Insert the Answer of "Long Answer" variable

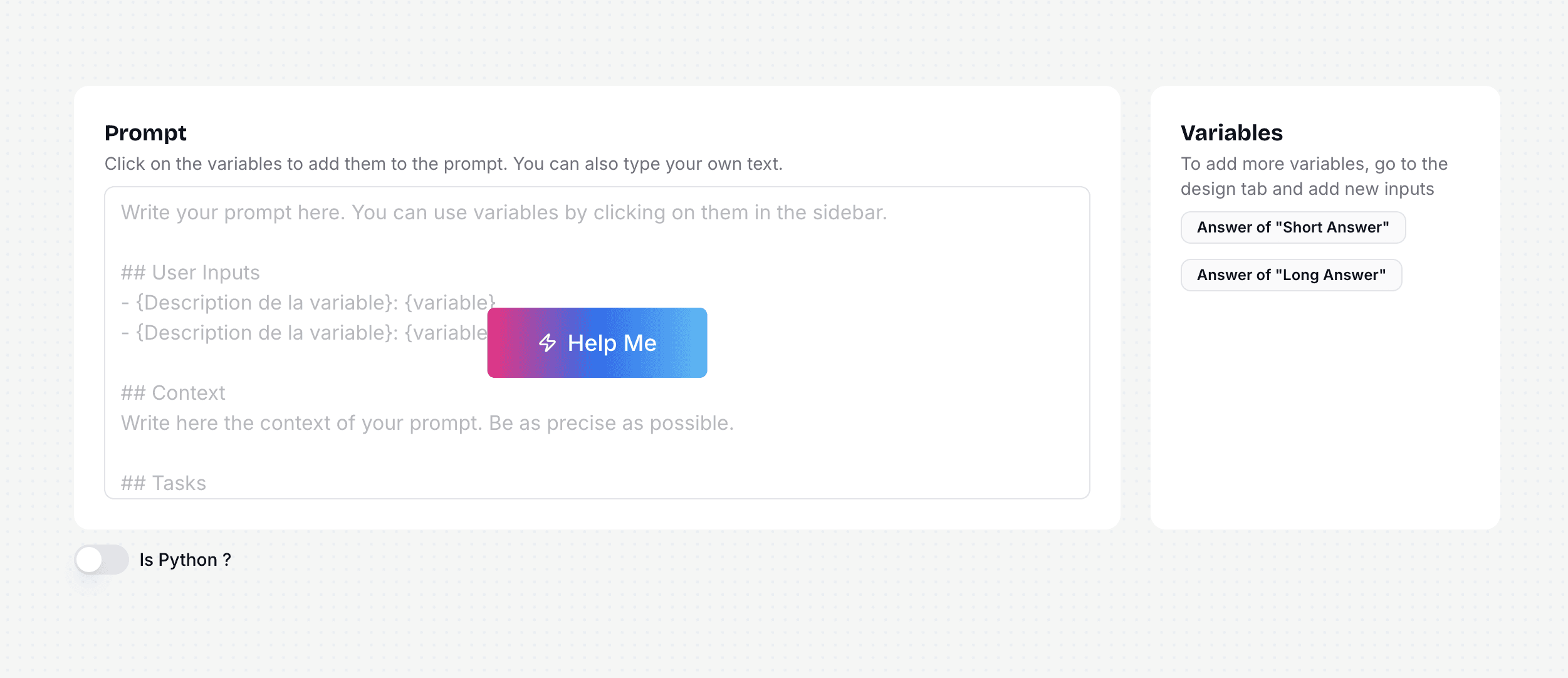tap(1291, 275)
